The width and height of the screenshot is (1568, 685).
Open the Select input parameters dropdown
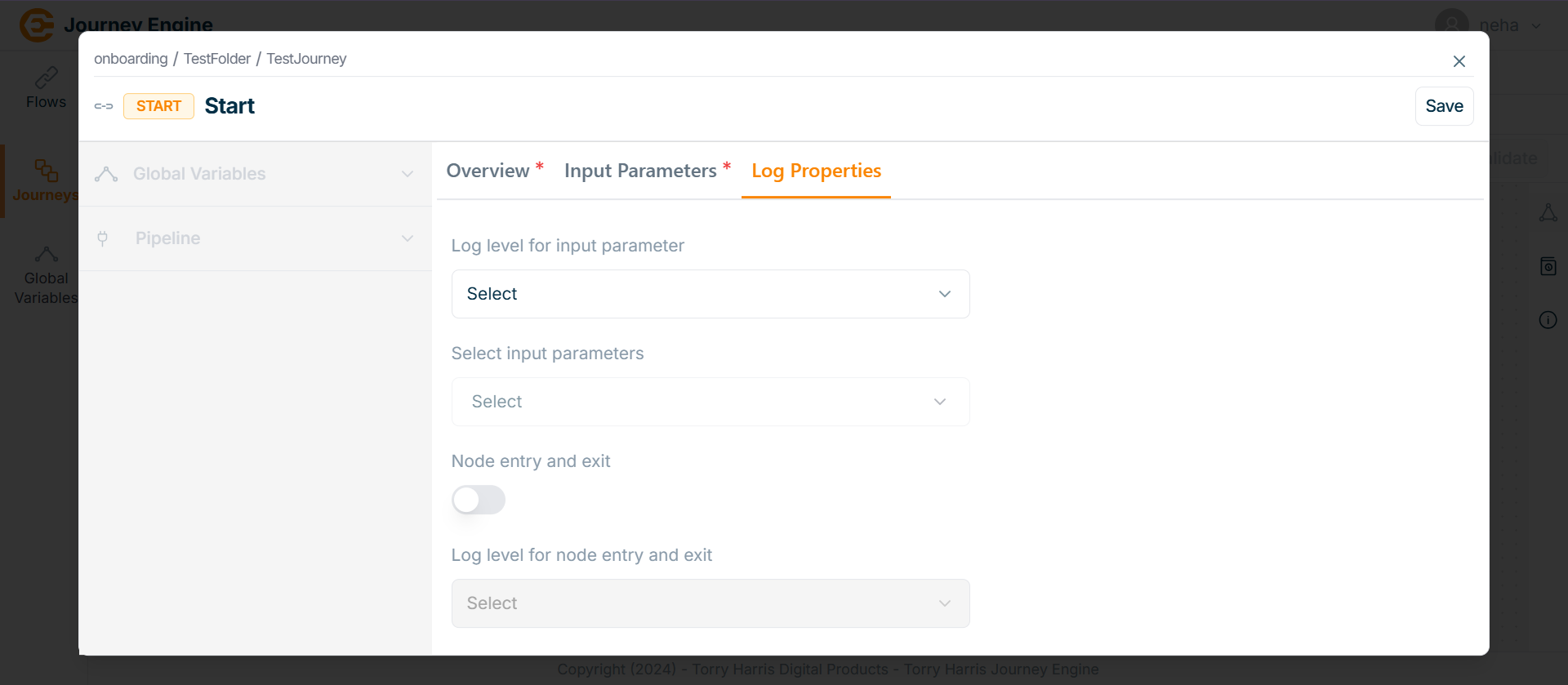pyautogui.click(x=710, y=402)
